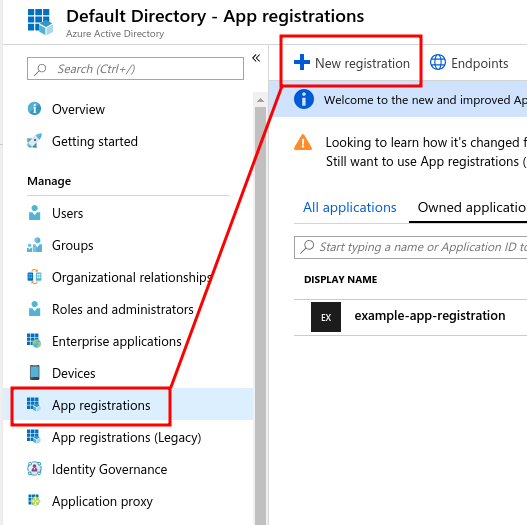Open the Overview menu item

78,110
